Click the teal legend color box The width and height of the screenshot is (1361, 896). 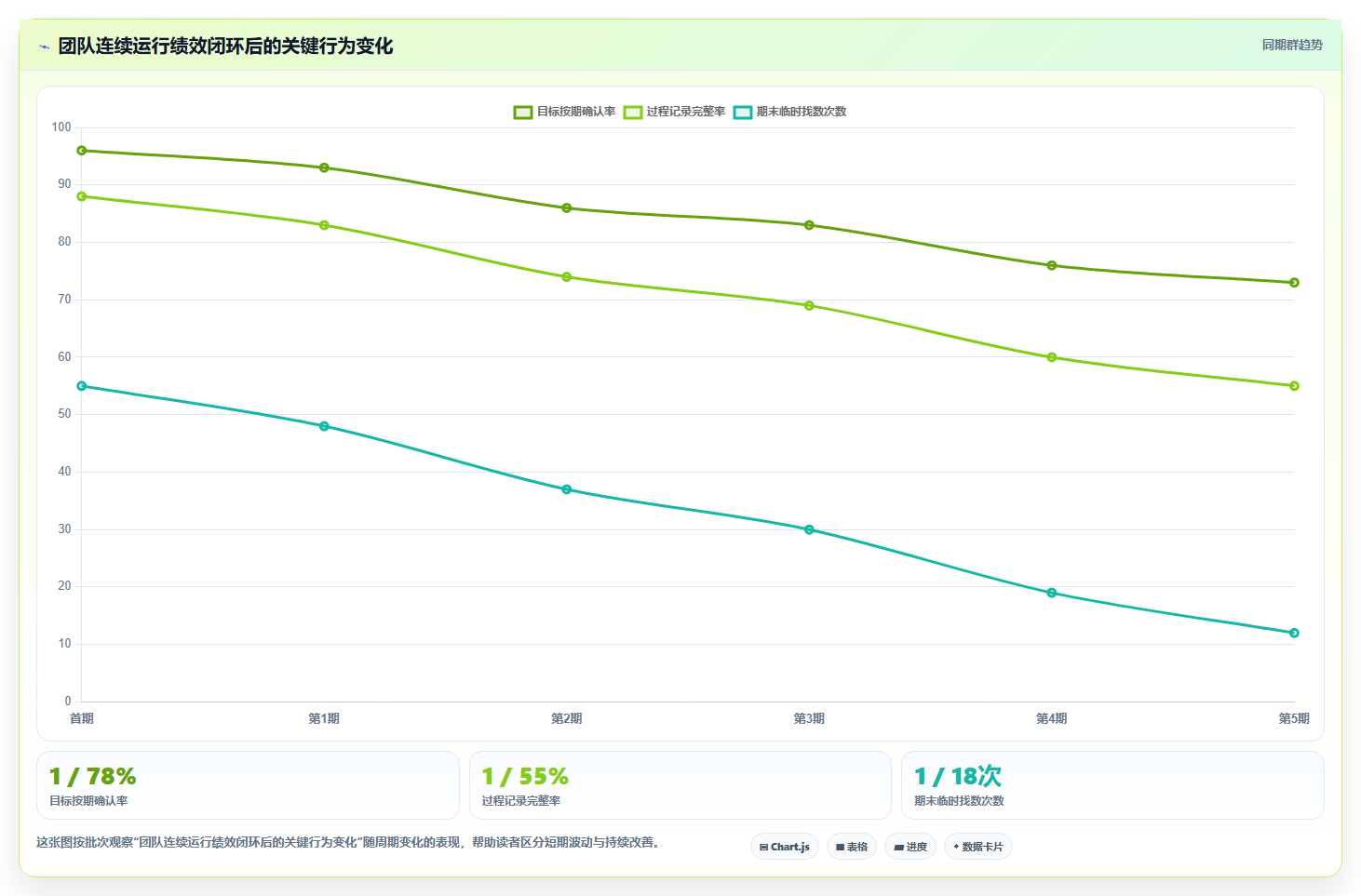click(x=743, y=112)
